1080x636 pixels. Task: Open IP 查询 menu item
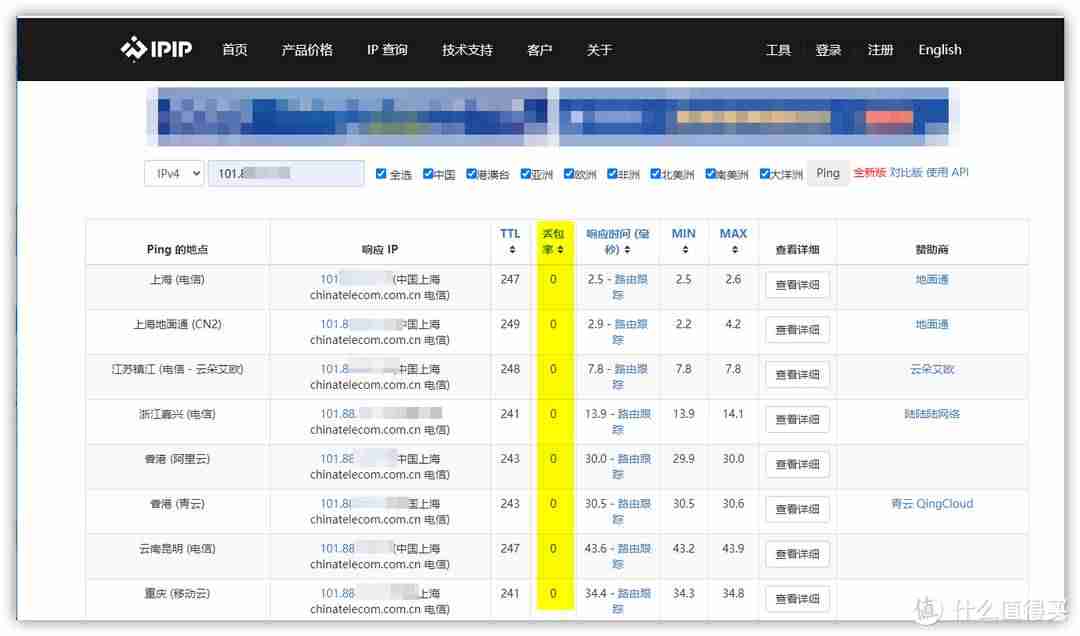point(387,50)
